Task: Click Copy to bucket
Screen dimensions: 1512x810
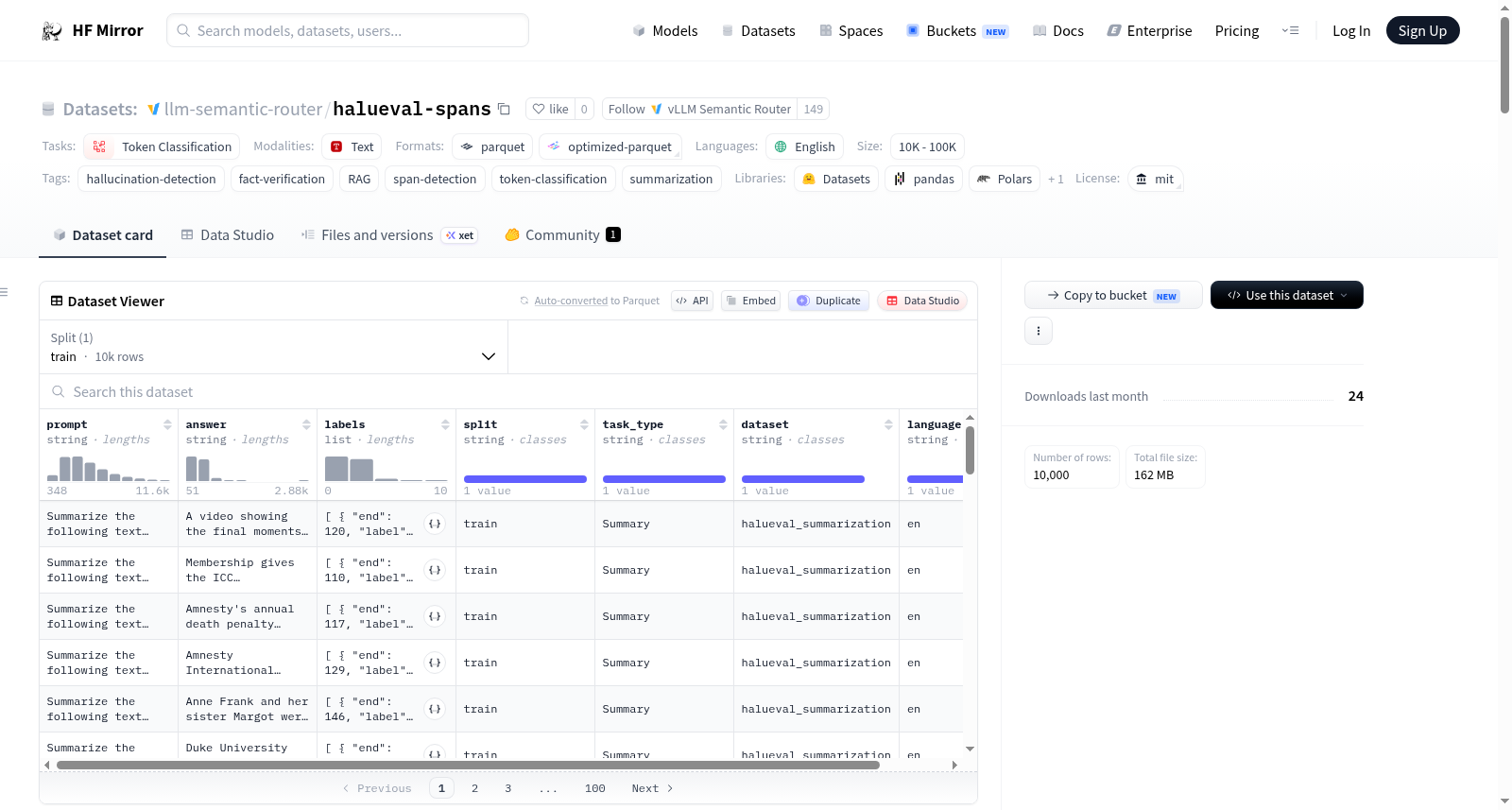Action: click(x=1113, y=295)
